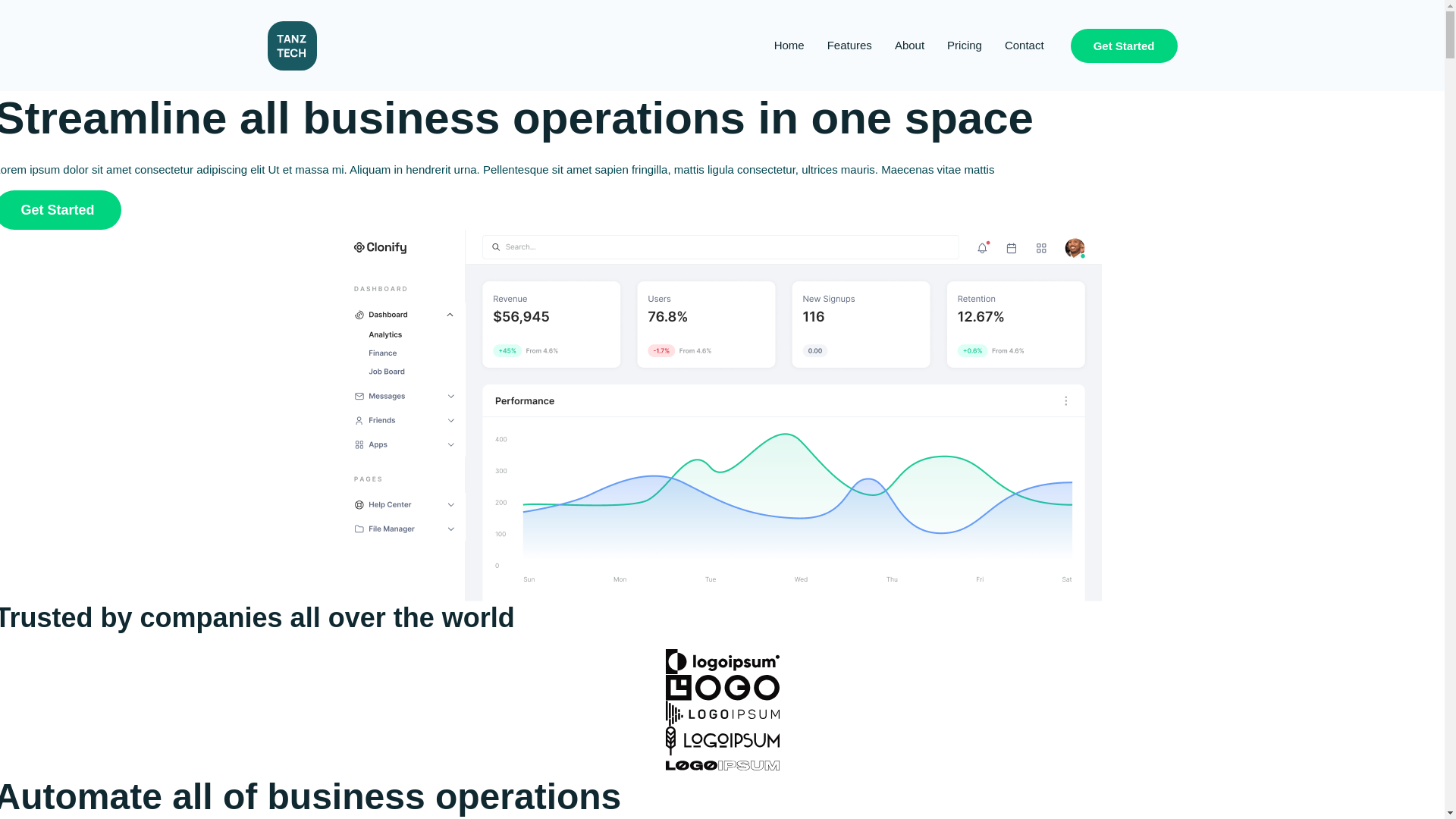Click the Apps sidebar icon
Viewport: 1456px width, 819px height.
(359, 445)
